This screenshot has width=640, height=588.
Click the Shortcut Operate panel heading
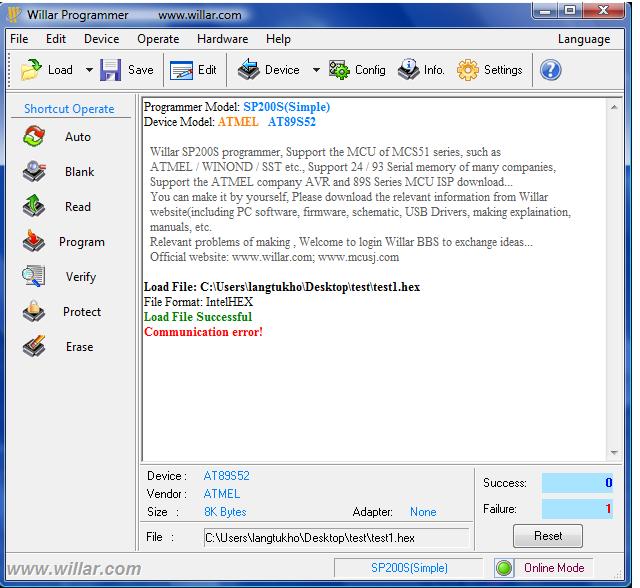pyautogui.click(x=69, y=109)
